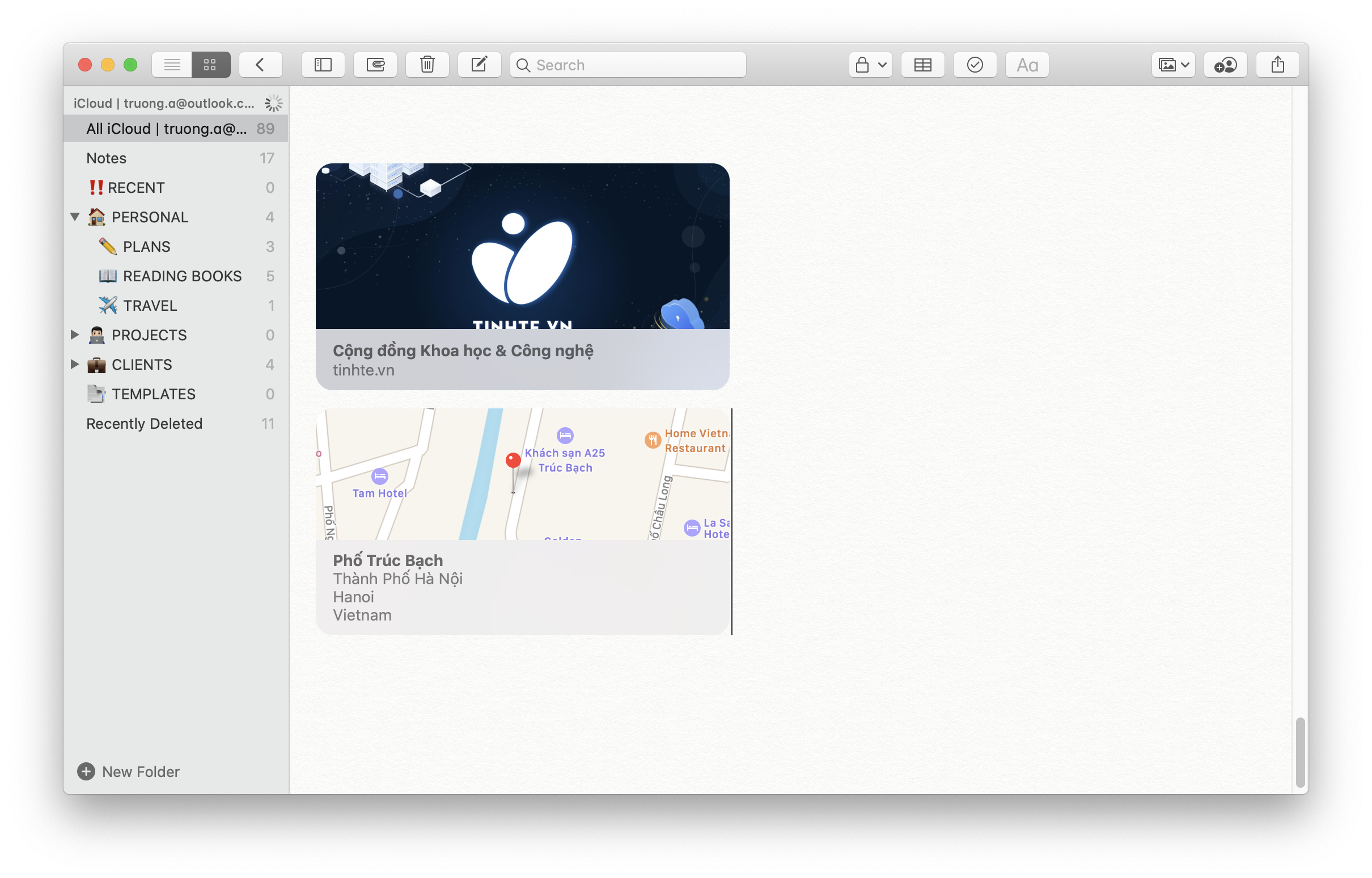This screenshot has width=1372, height=878.
Task: Click the red map pin
Action: 513,472
